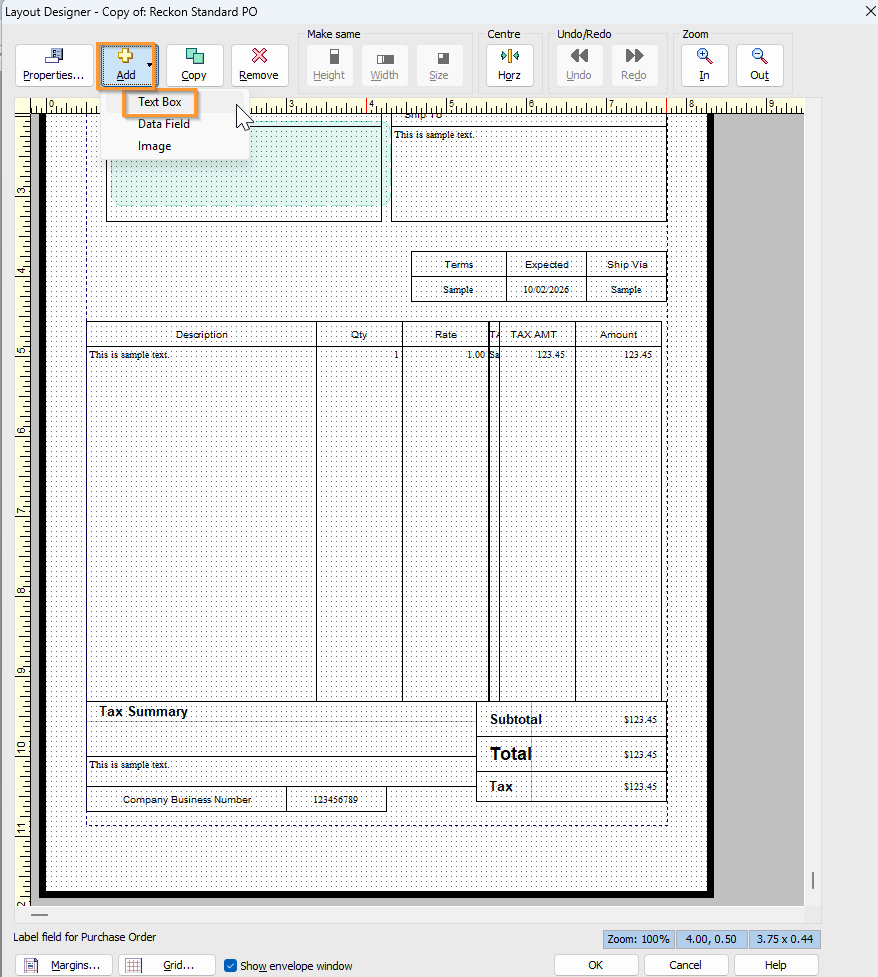Select the Rate column header
The width and height of the screenshot is (878, 977).
point(446,335)
